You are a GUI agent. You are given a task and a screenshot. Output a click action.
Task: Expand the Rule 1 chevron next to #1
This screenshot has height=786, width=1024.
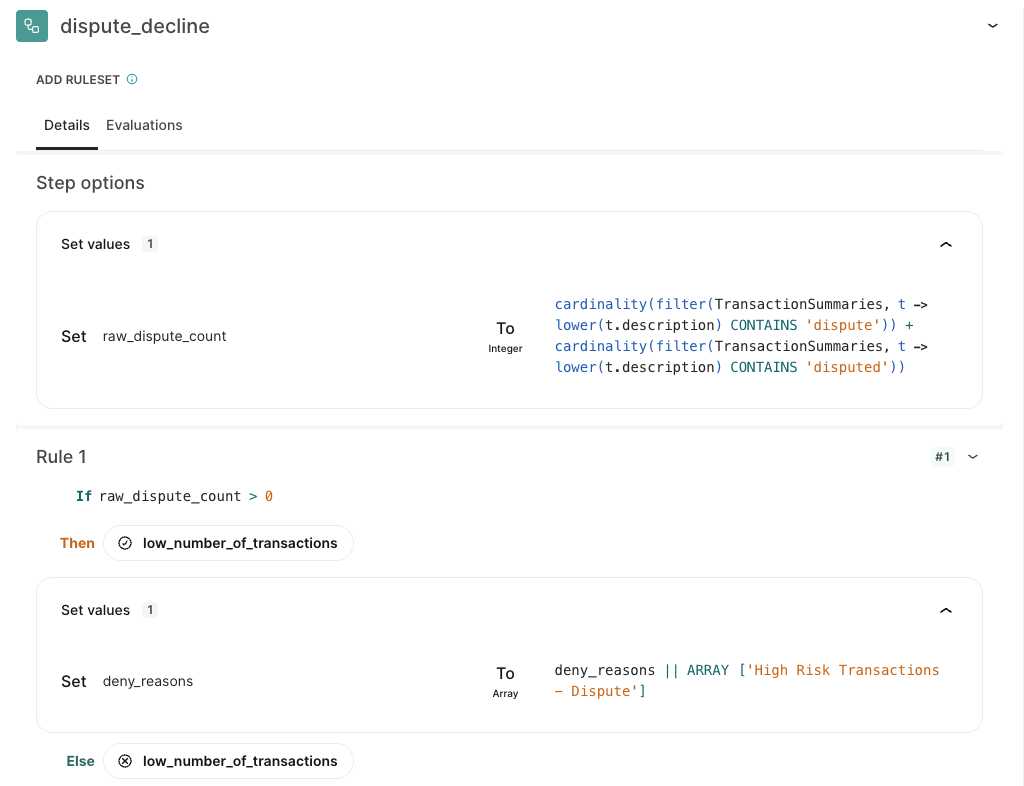click(972, 456)
